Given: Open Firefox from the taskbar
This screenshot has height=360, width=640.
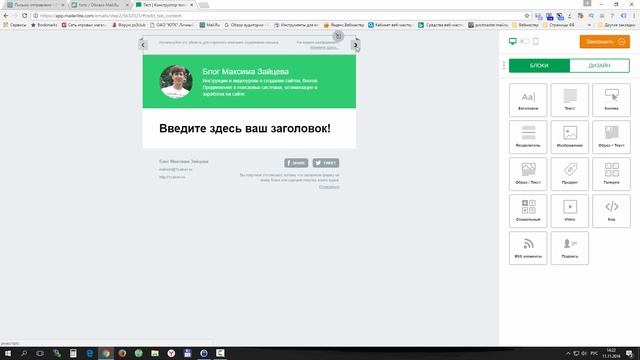Looking at the screenshot, I should tap(122, 353).
